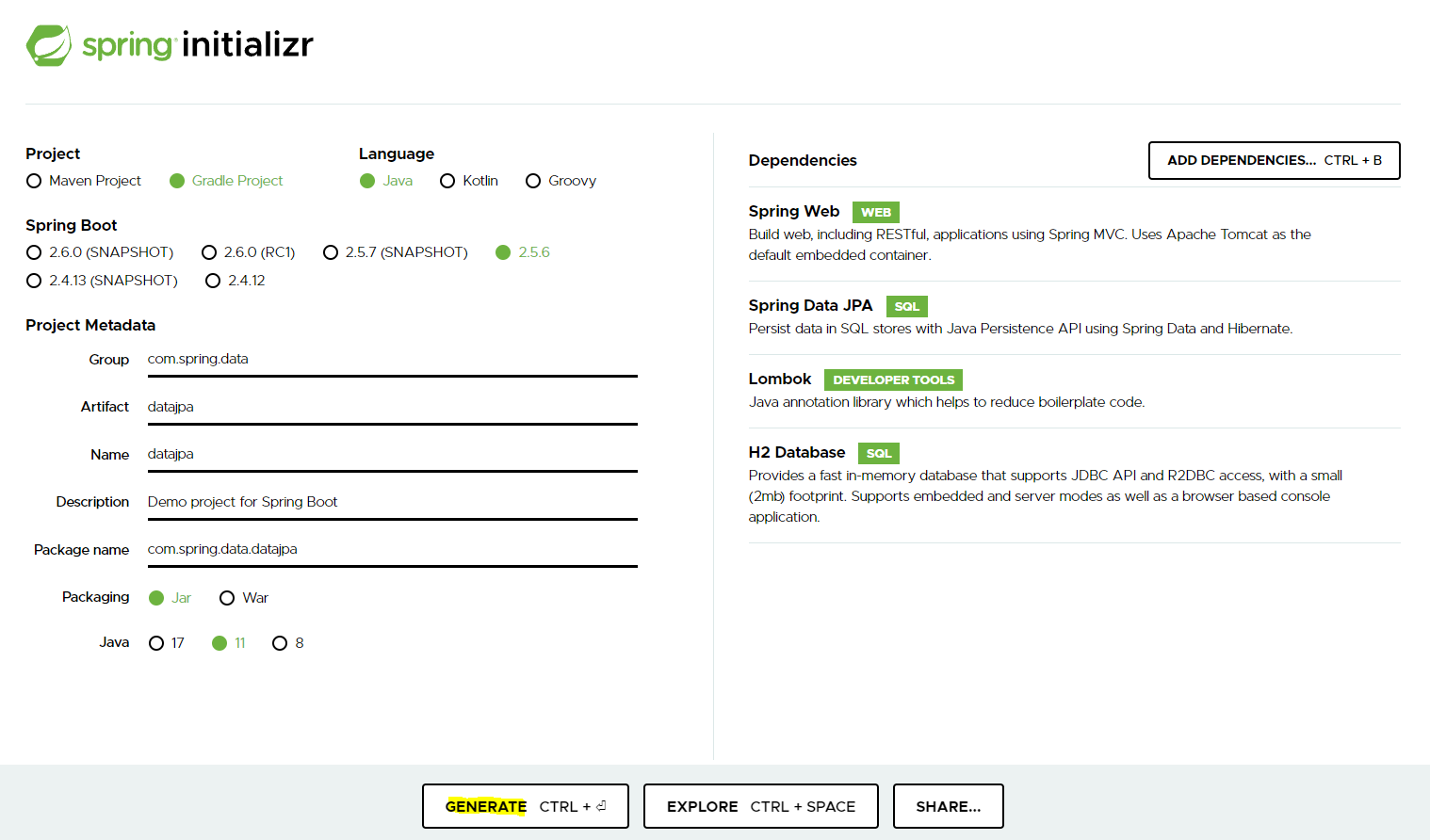Click the Spring Boot section heading

(72, 225)
